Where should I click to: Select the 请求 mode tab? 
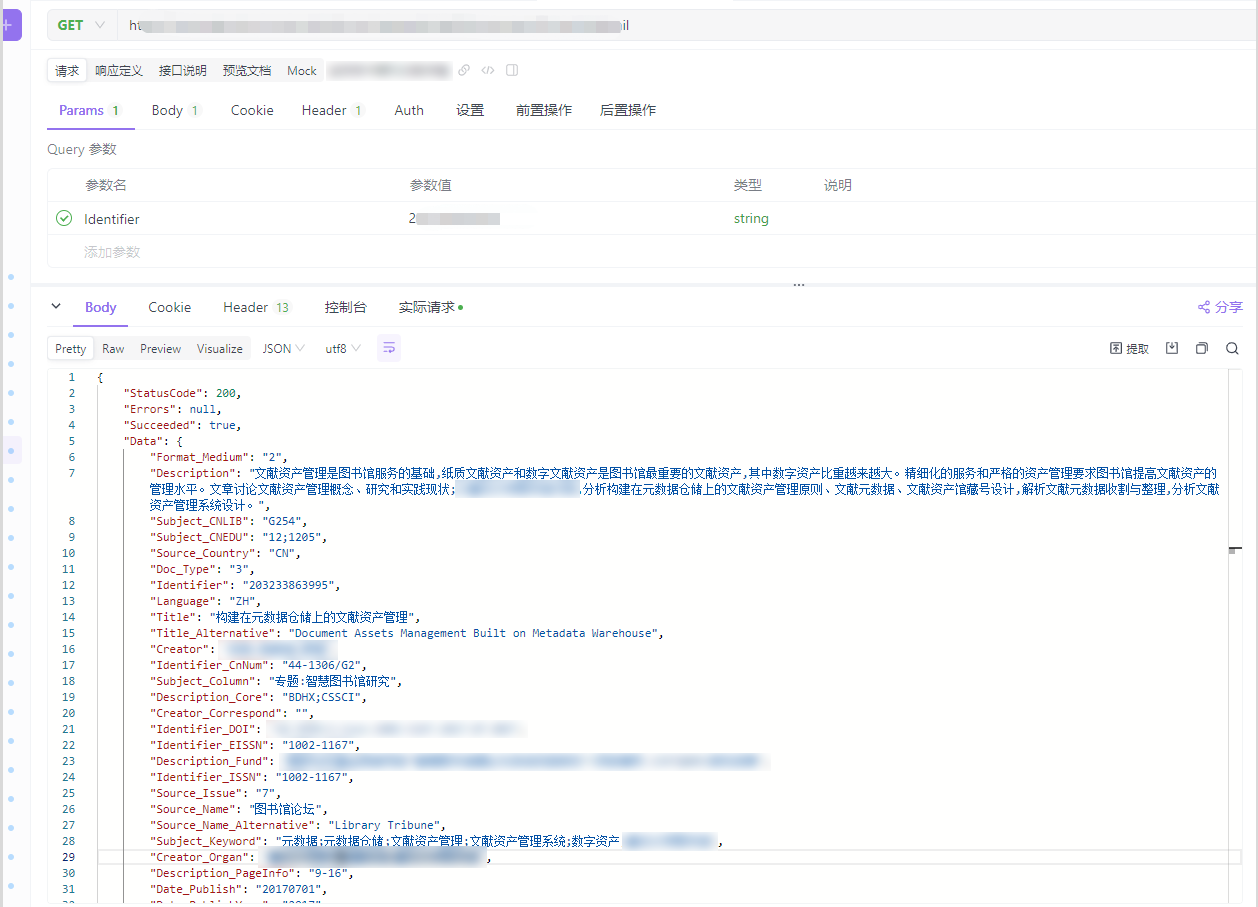point(67,71)
